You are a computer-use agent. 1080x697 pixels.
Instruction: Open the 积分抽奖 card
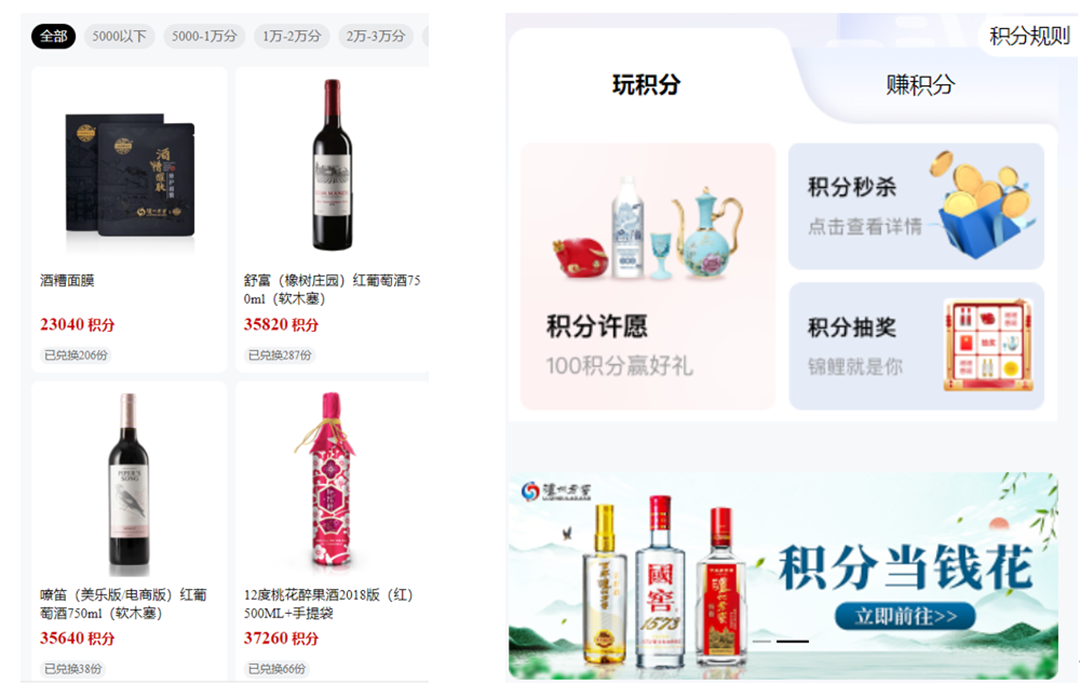click(916, 346)
